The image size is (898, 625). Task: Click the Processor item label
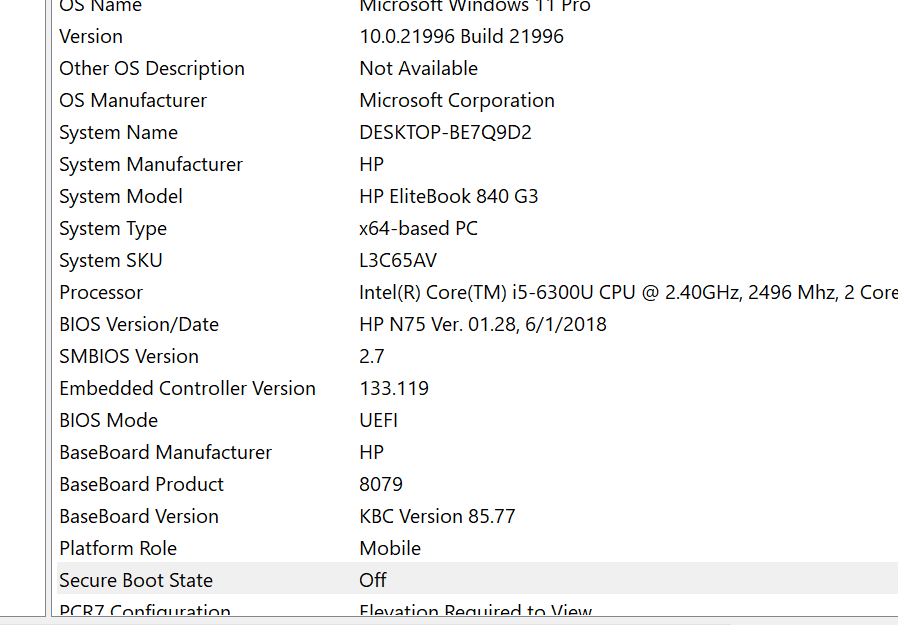[101, 292]
